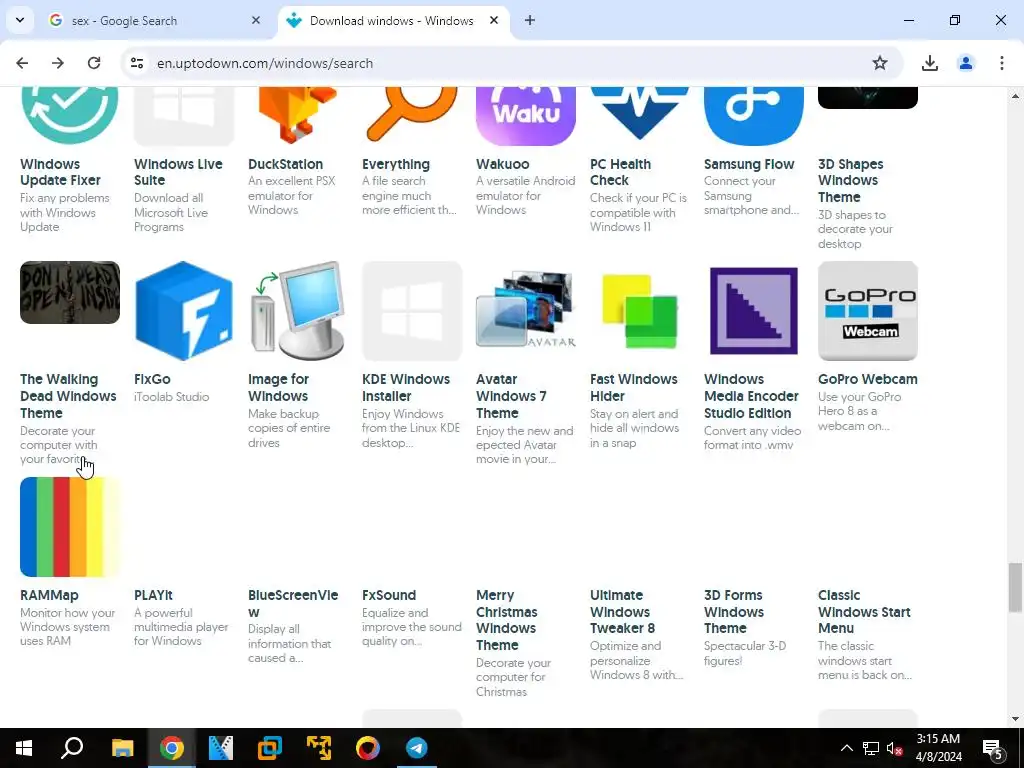Open the Windows Media Encoder purple icon
This screenshot has width=1024, height=768.
[754, 311]
